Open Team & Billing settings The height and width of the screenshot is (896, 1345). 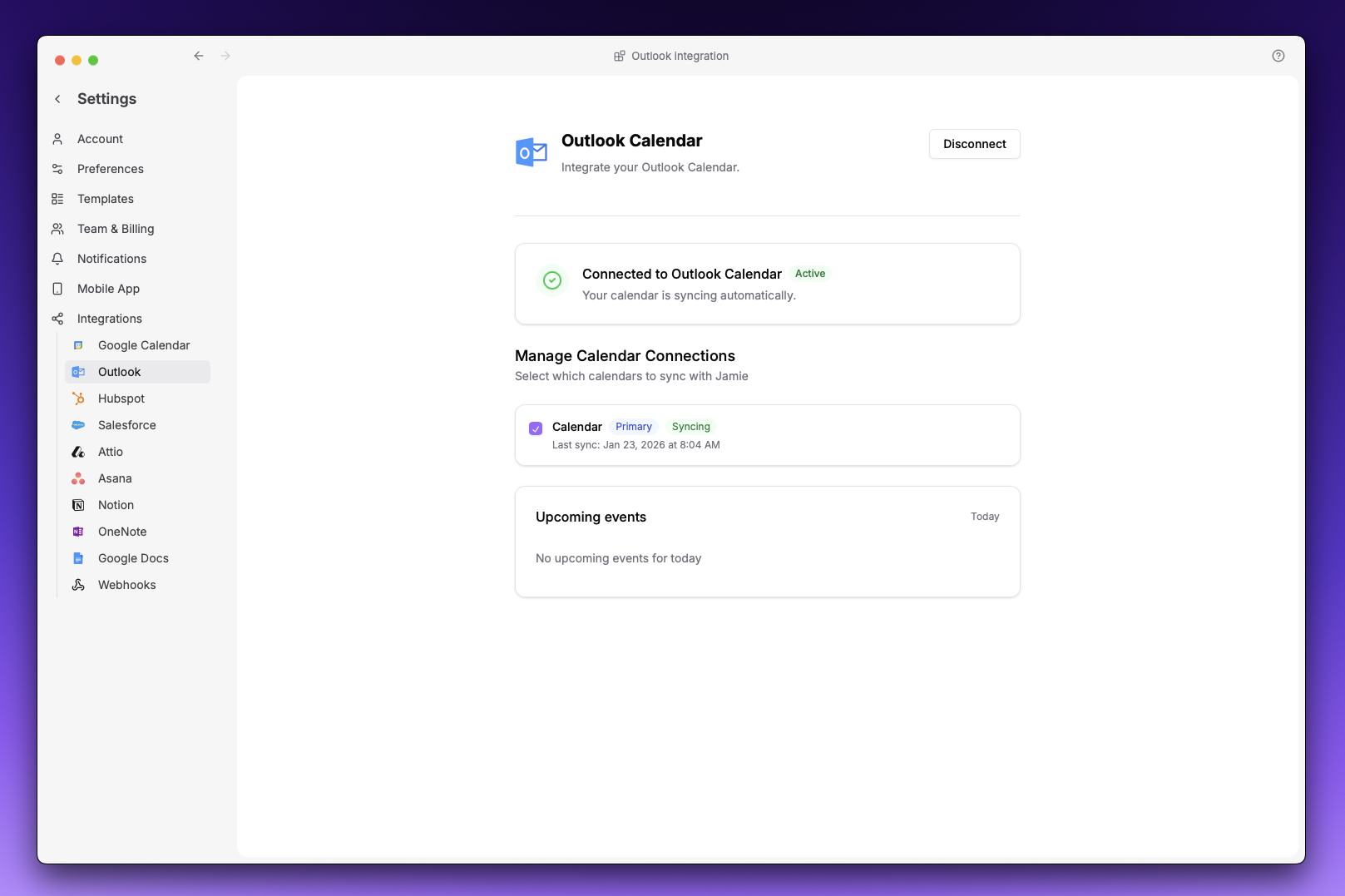pyautogui.click(x=115, y=228)
